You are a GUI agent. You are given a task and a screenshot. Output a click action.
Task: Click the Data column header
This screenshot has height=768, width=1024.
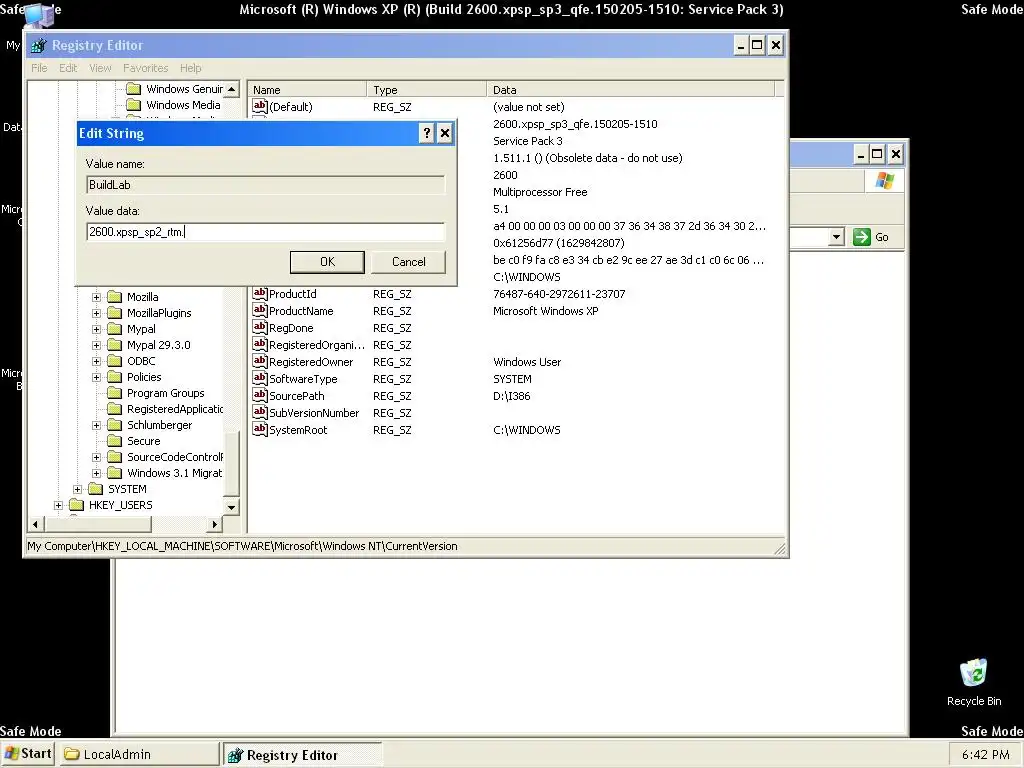click(630, 89)
